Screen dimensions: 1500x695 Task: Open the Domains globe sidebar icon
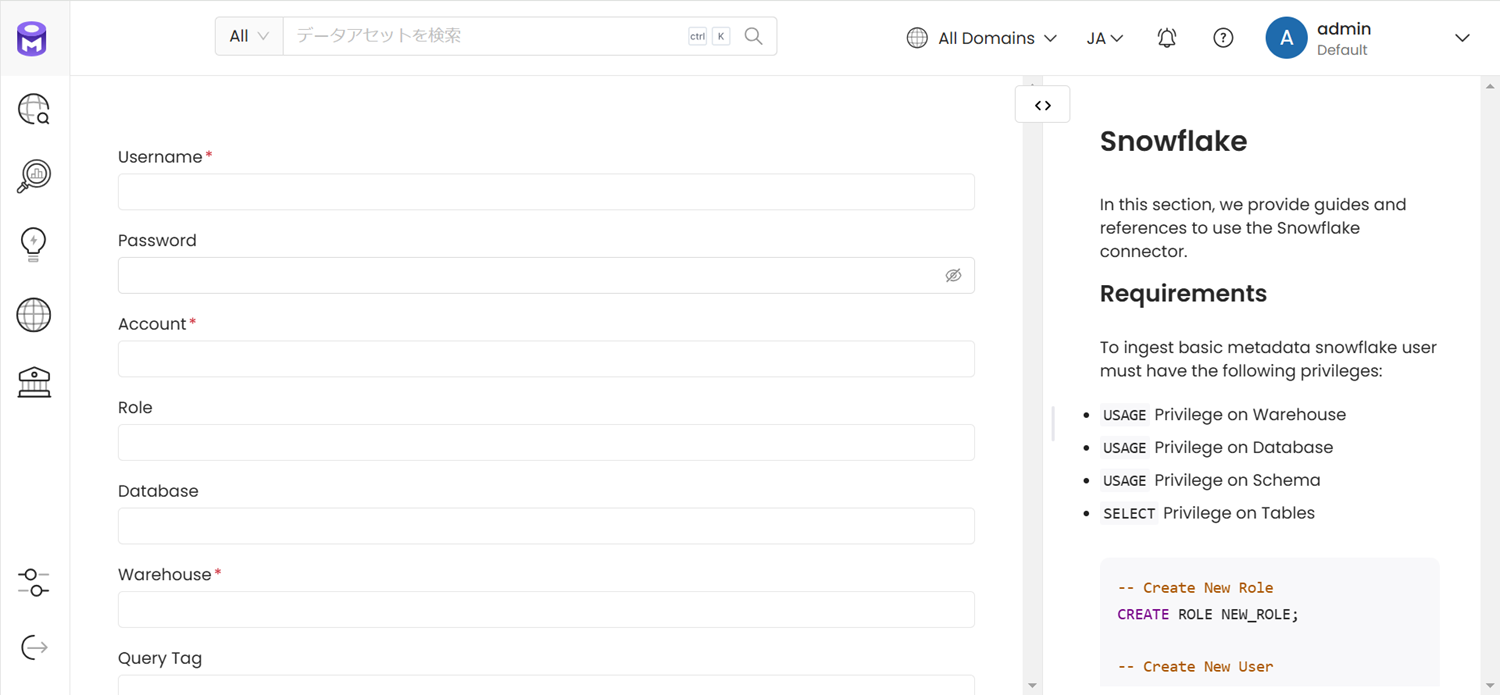(34, 315)
